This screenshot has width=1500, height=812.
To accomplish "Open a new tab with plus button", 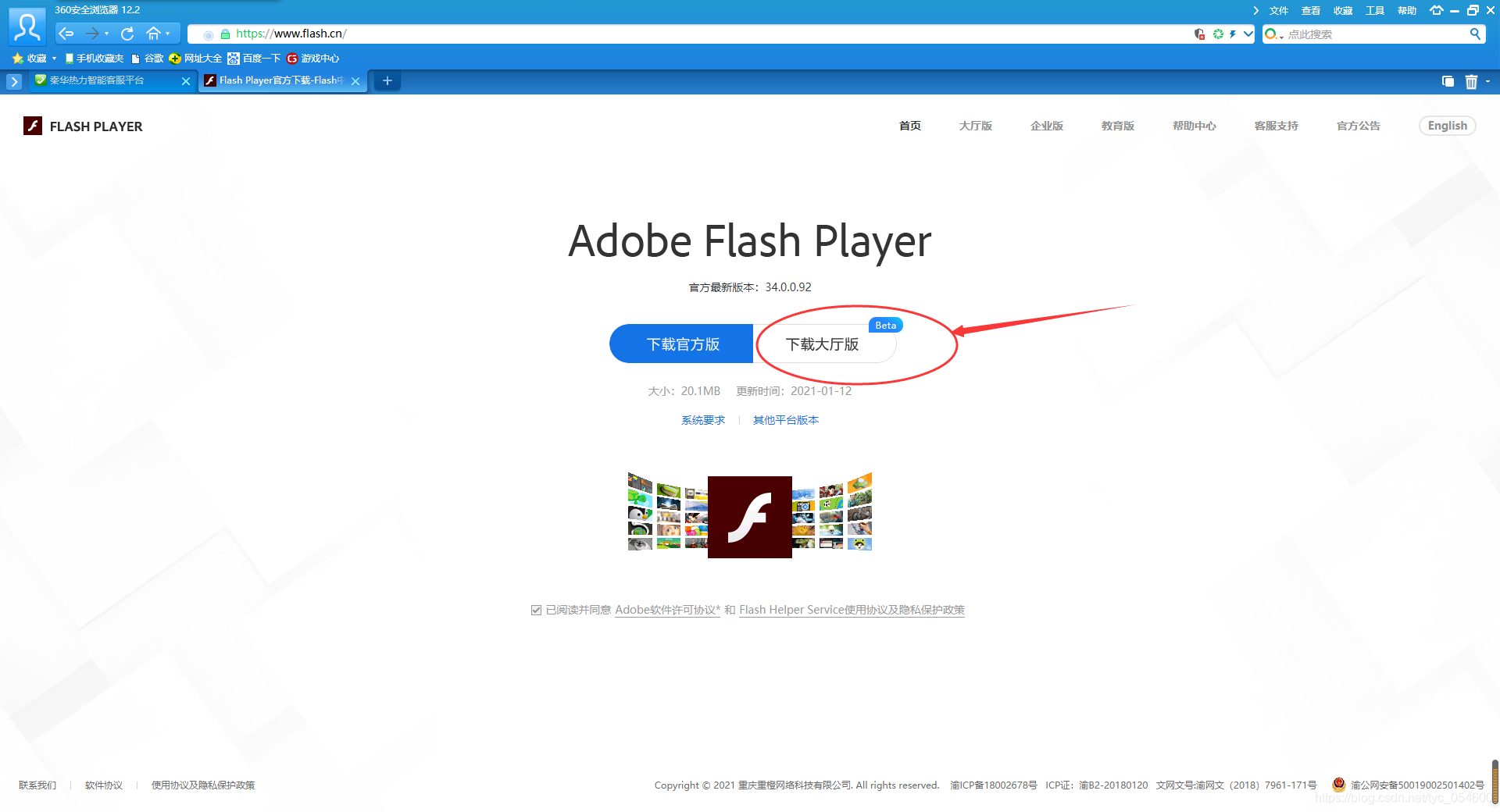I will coord(387,80).
